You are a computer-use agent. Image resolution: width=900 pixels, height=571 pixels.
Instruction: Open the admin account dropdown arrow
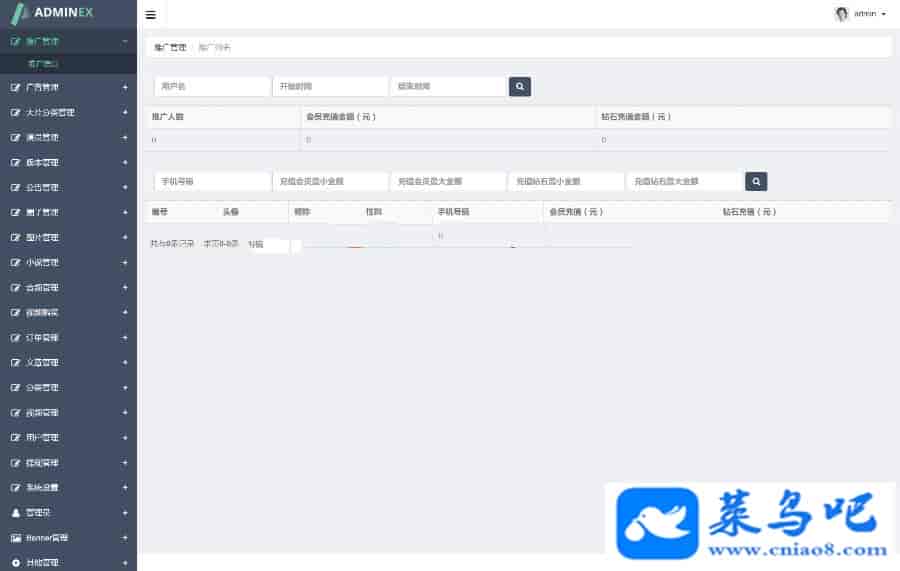click(884, 14)
